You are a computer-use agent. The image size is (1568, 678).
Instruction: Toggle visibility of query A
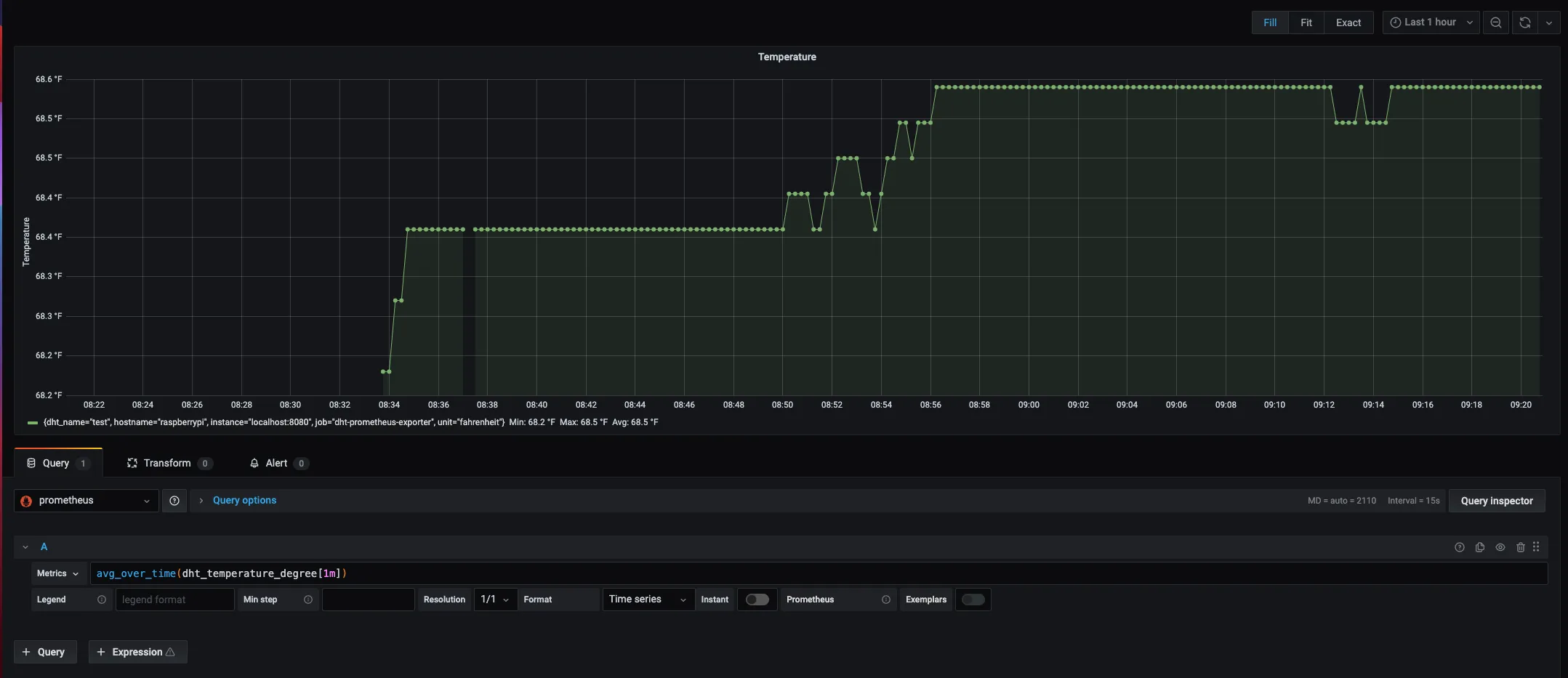(x=1500, y=547)
